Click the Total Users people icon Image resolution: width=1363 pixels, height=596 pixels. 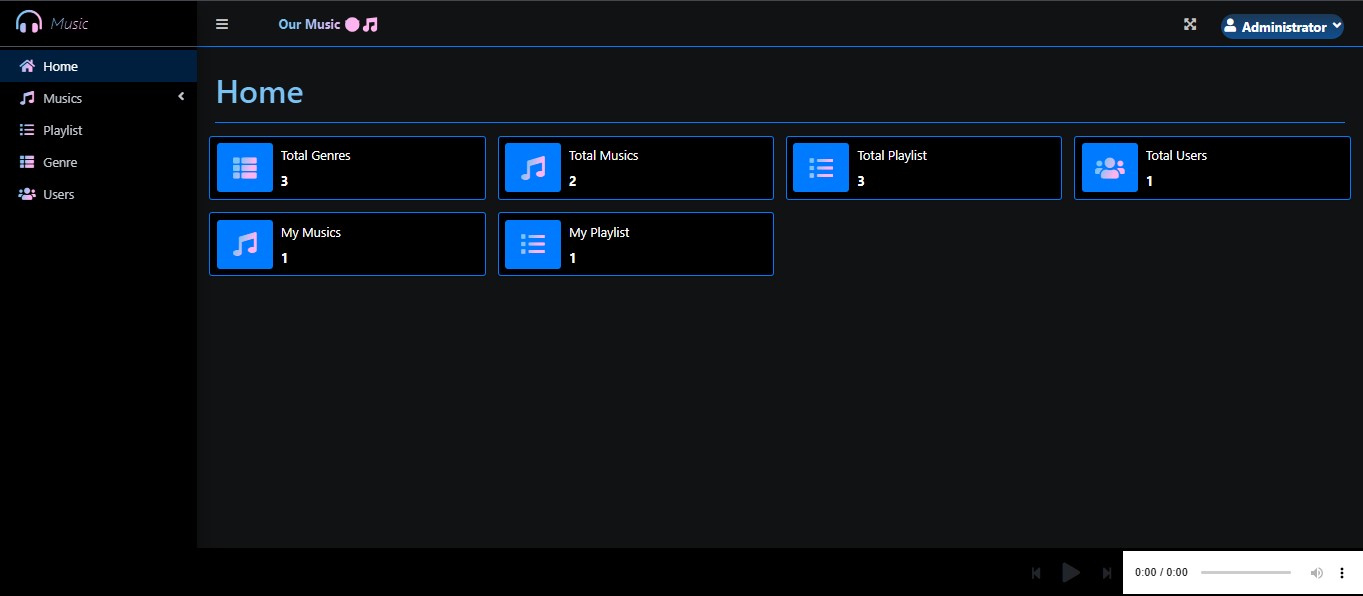point(1110,167)
